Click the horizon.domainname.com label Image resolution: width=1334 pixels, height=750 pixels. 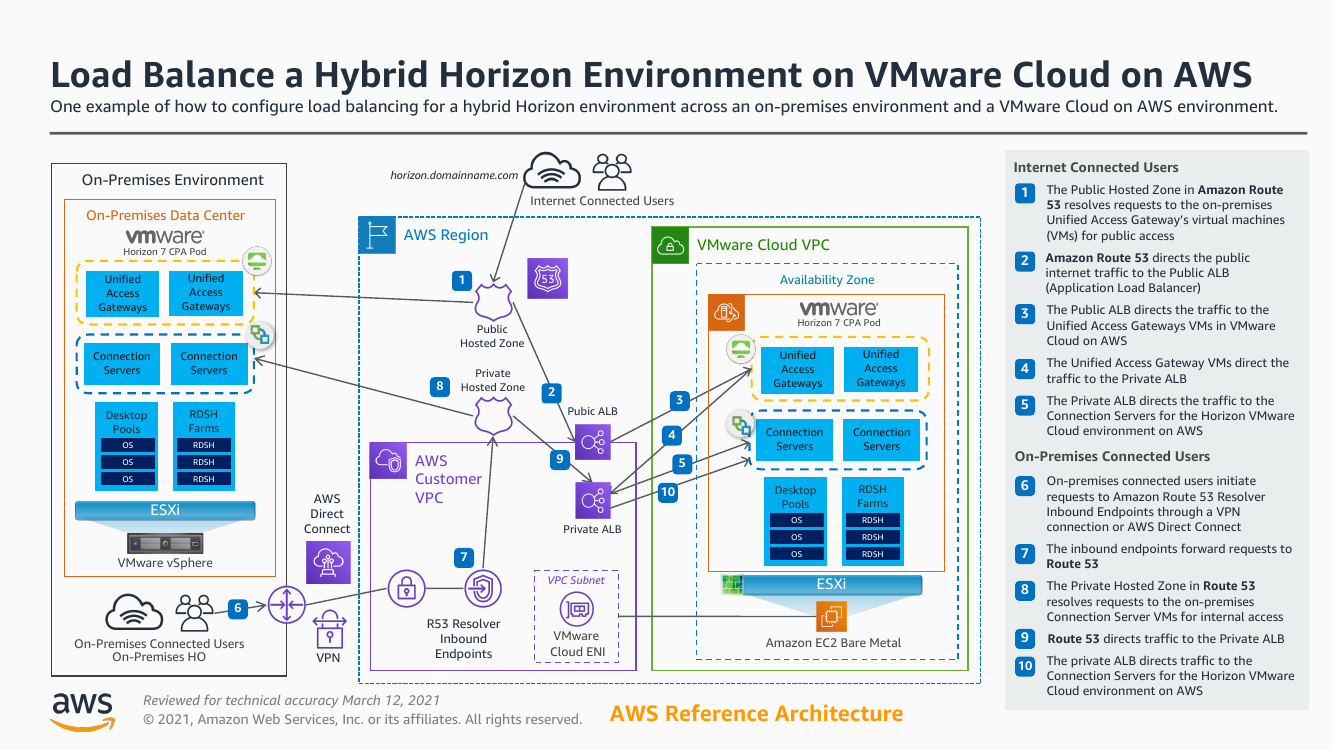point(455,175)
